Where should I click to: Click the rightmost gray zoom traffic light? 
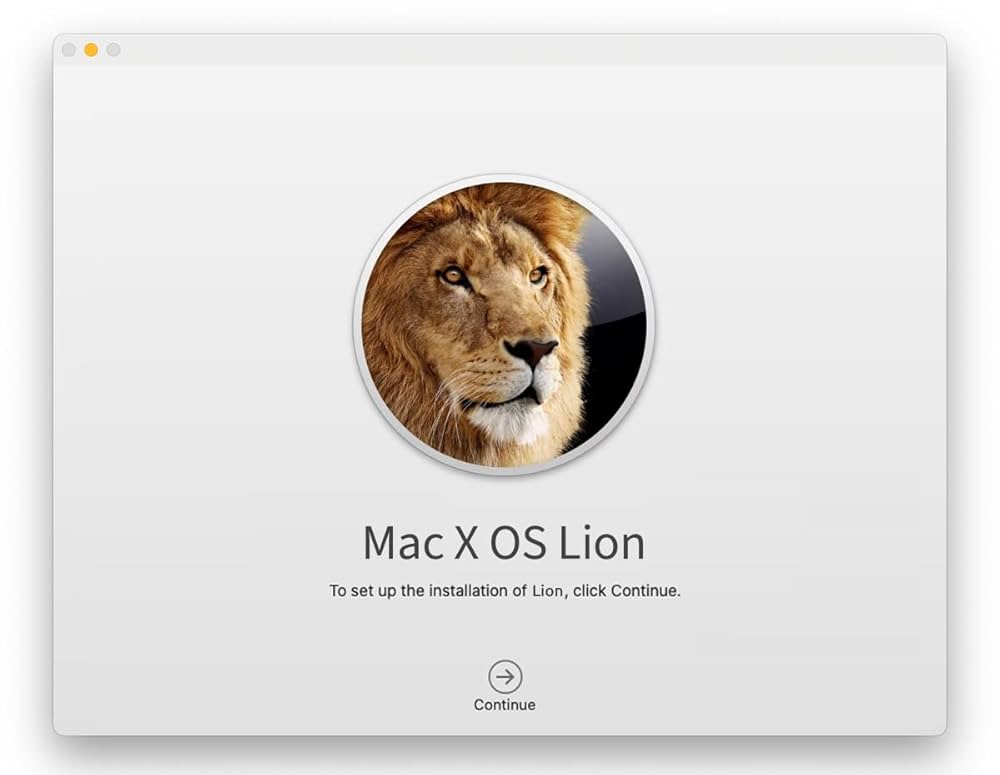pyautogui.click(x=113, y=47)
